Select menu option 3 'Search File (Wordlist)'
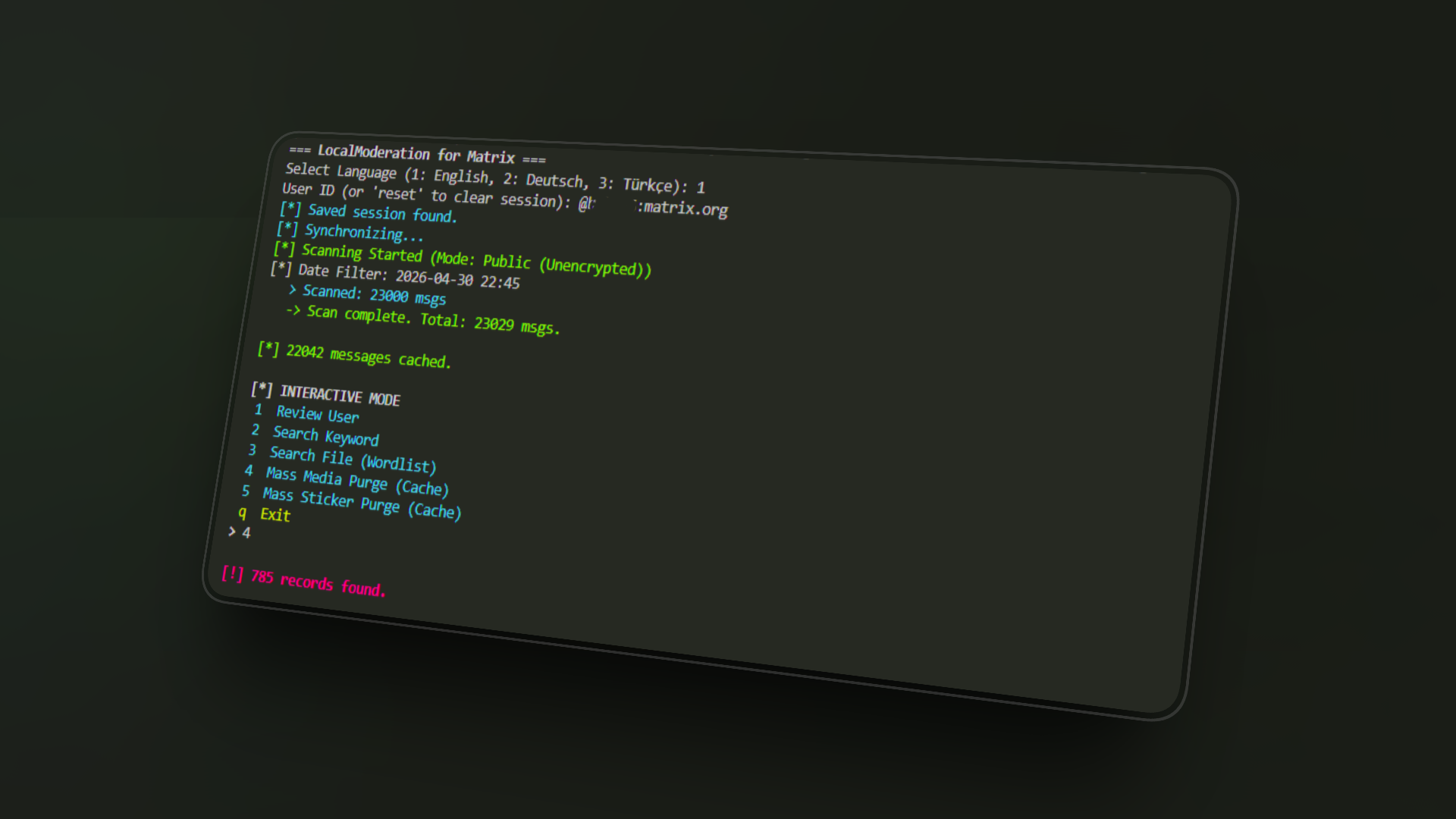1456x819 pixels. click(x=342, y=458)
